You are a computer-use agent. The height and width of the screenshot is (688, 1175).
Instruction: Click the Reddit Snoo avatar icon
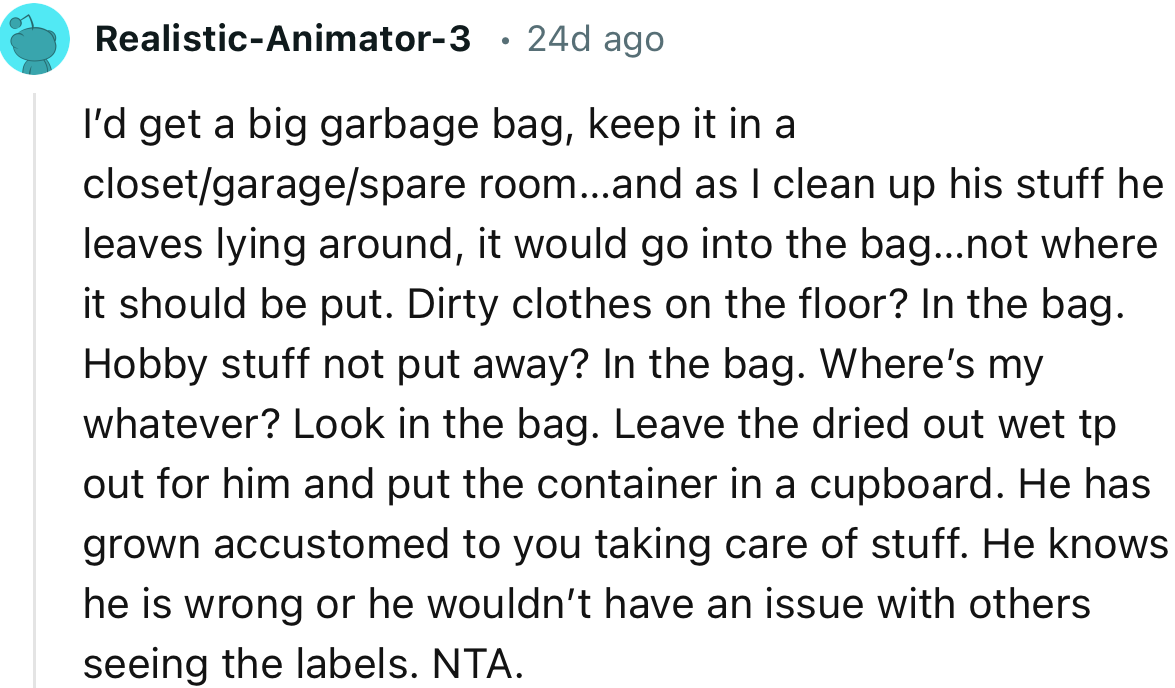coord(35,41)
